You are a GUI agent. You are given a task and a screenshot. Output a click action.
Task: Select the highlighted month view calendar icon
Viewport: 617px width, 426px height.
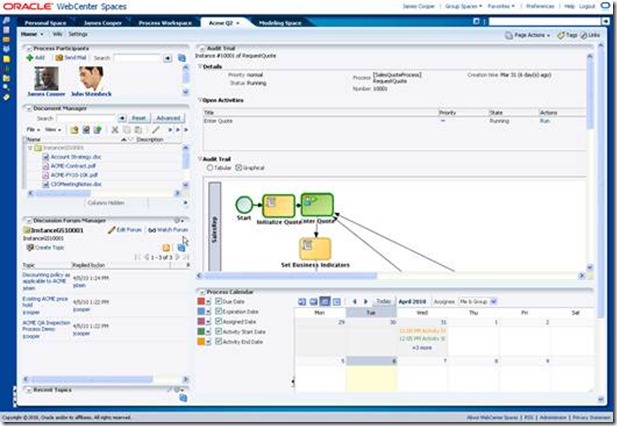click(325, 302)
